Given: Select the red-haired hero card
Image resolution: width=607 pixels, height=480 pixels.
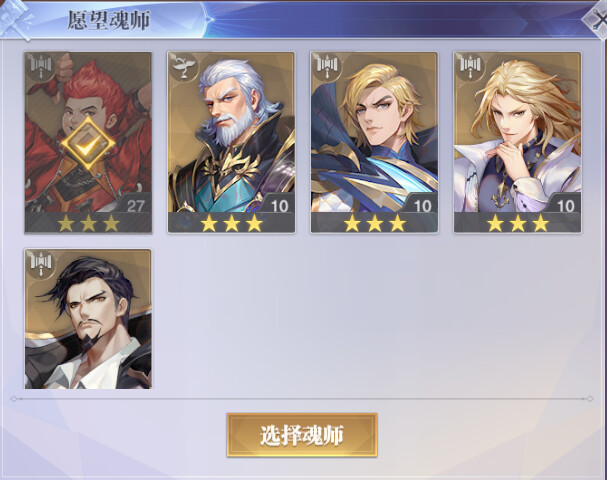Looking at the screenshot, I should (88, 143).
